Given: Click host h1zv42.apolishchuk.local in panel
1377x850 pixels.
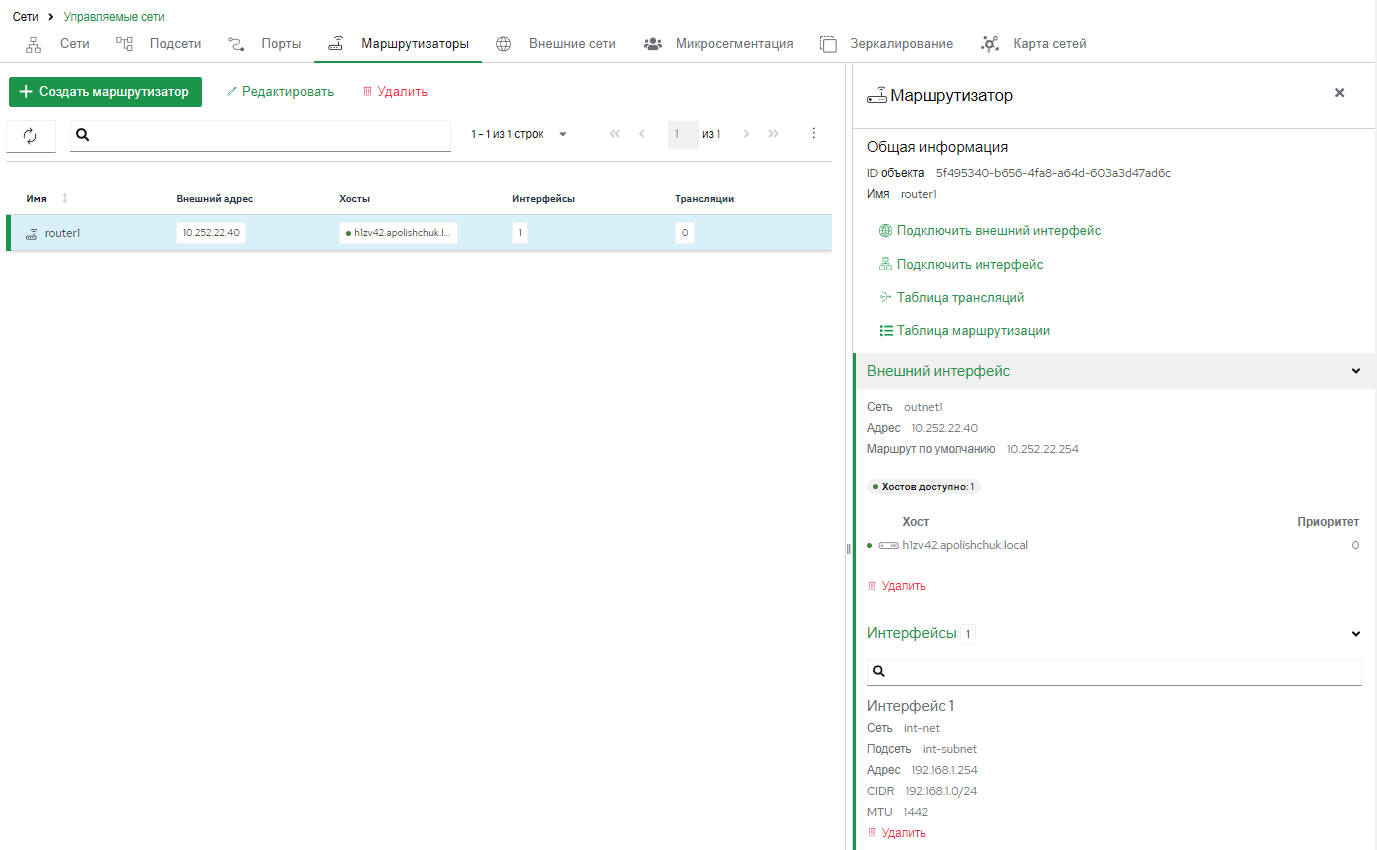Looking at the screenshot, I should tap(964, 545).
